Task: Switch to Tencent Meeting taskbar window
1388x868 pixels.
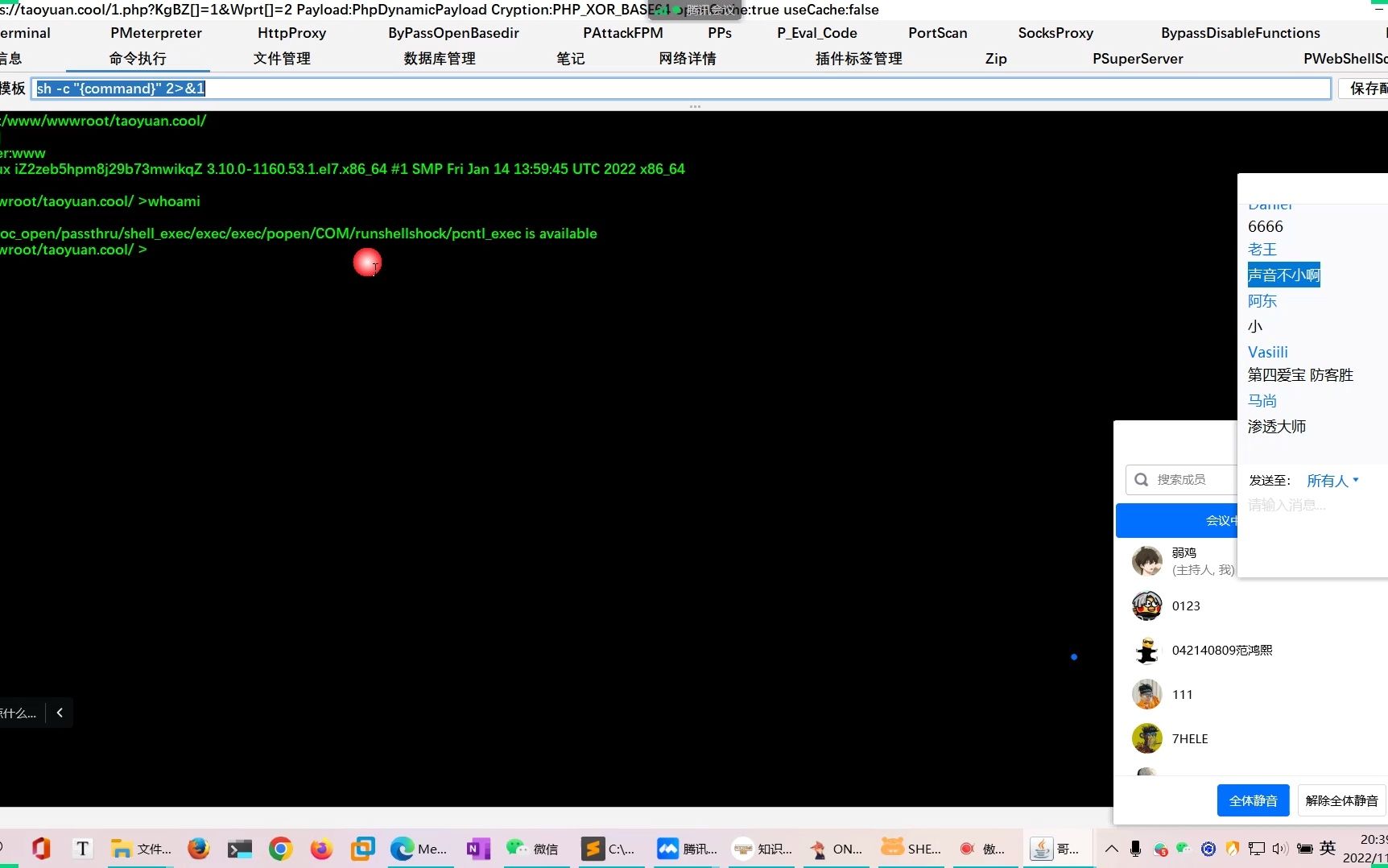Action: 687,848
